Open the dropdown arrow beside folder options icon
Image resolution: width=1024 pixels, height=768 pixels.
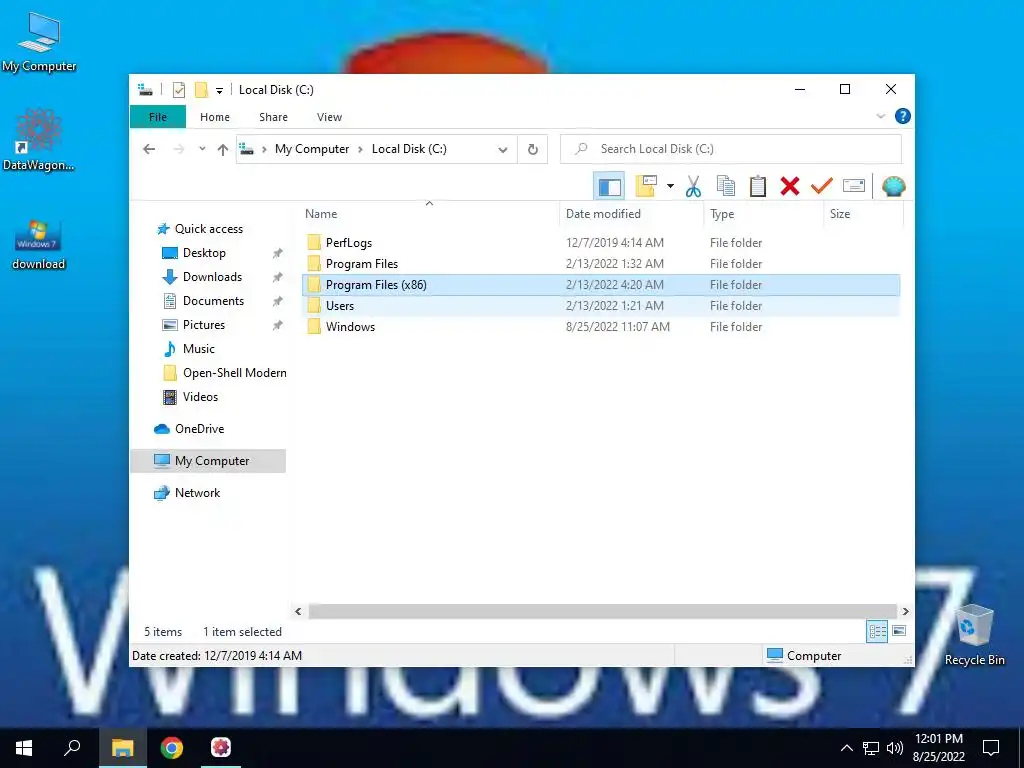(x=670, y=187)
